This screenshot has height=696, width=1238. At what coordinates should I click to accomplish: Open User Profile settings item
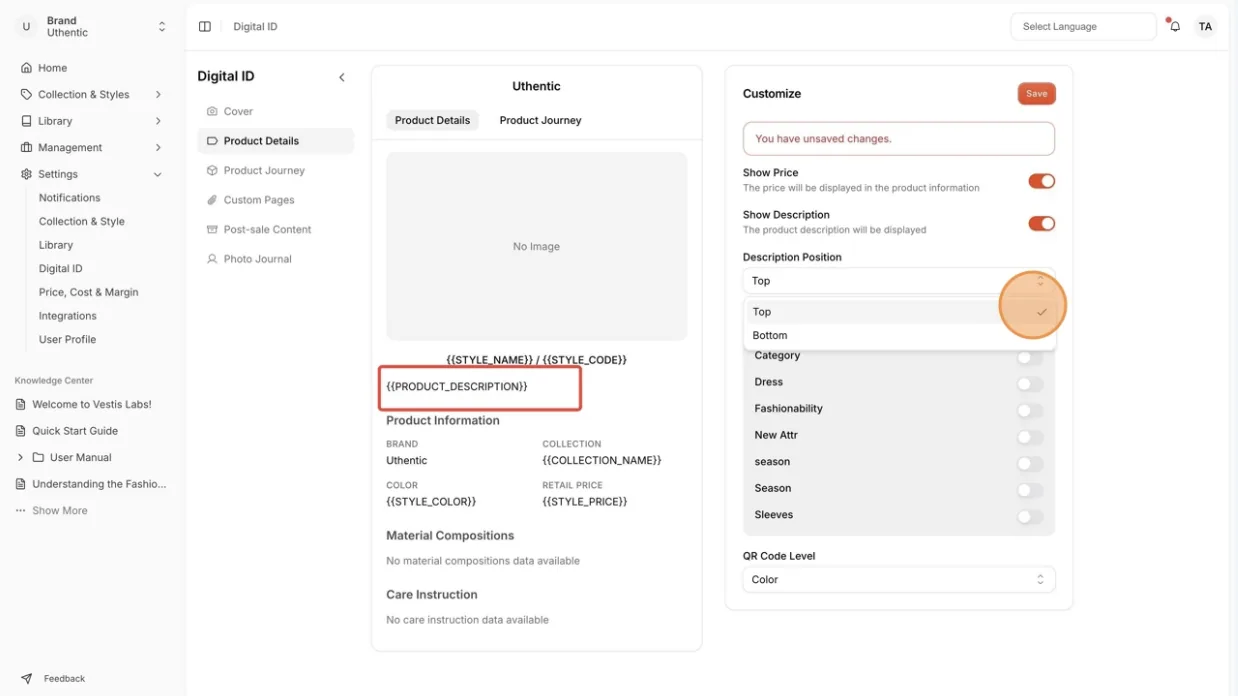click(68, 339)
